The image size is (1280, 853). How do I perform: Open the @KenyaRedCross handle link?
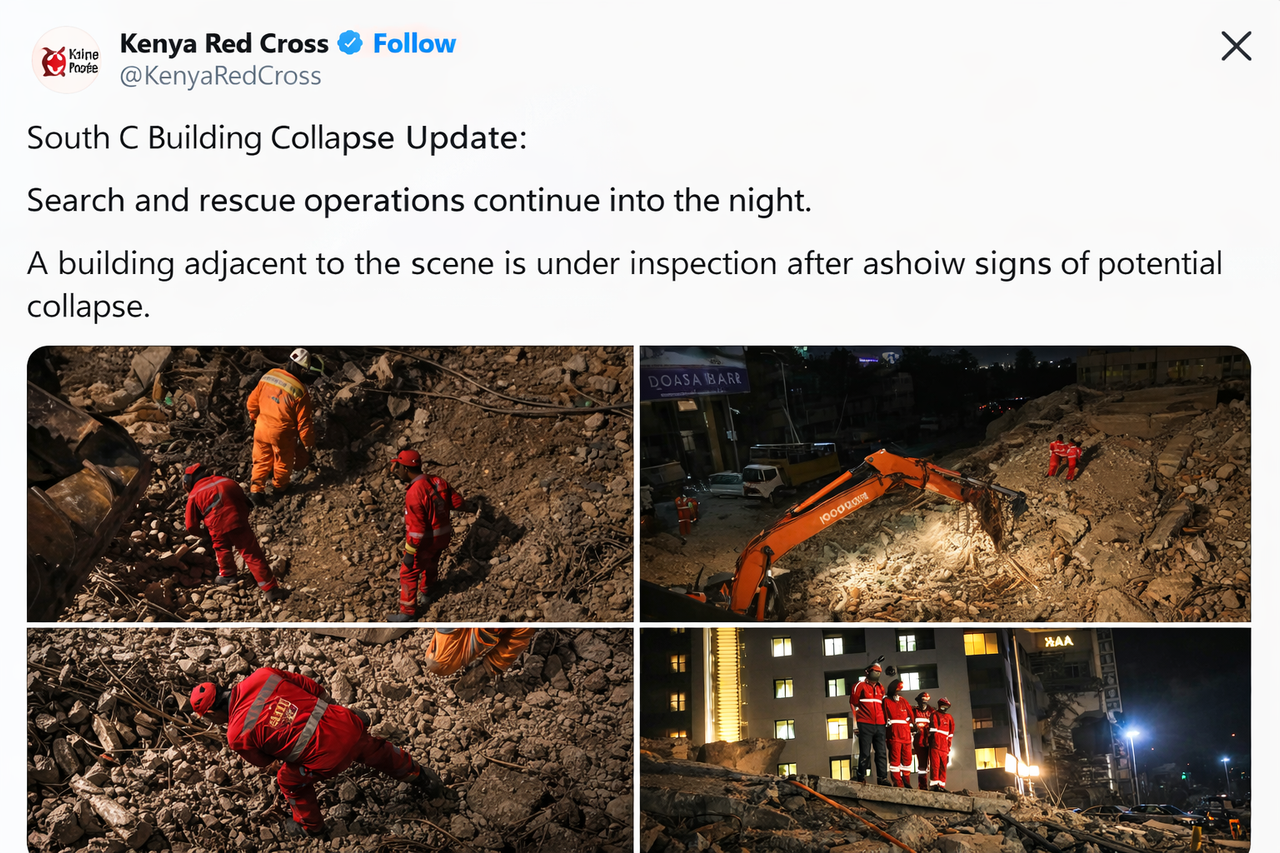220,76
